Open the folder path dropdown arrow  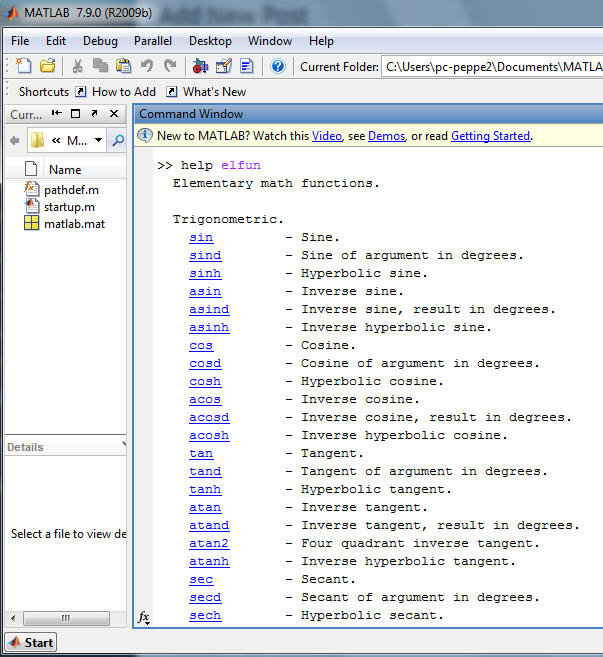click(98, 140)
